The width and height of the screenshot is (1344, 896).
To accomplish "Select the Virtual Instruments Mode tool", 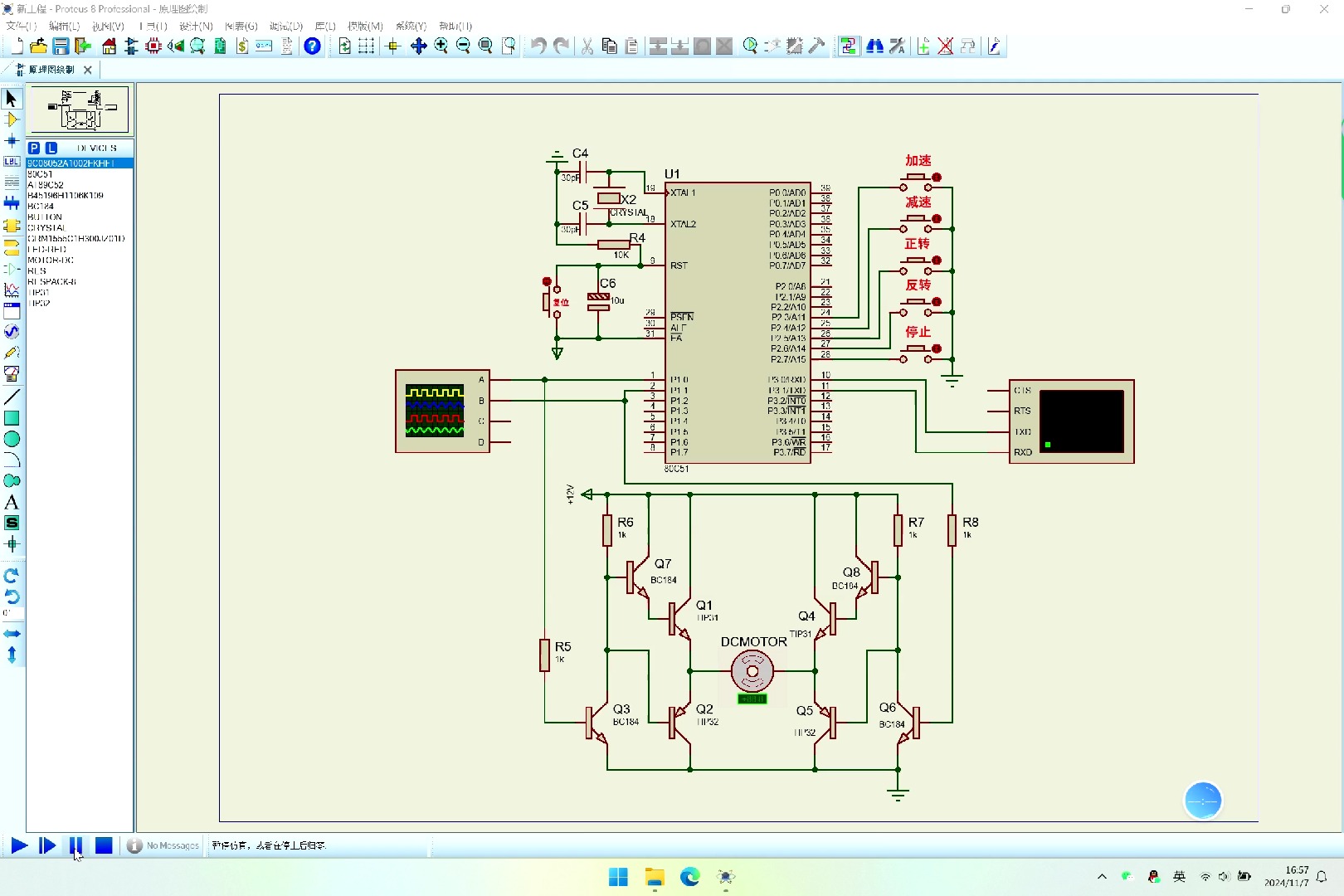I will click(12, 374).
